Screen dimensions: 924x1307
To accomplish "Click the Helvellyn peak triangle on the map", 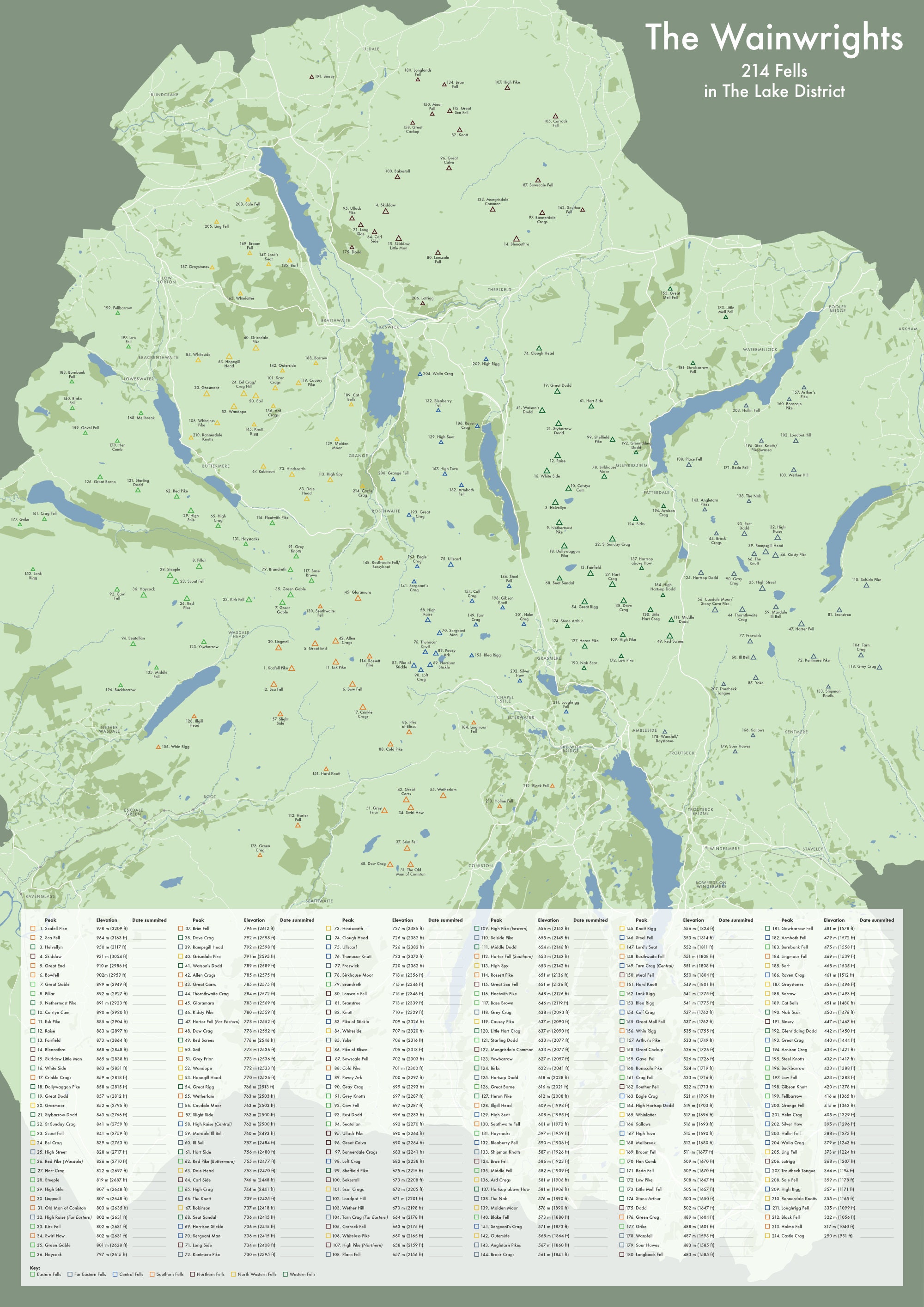I will [x=556, y=502].
